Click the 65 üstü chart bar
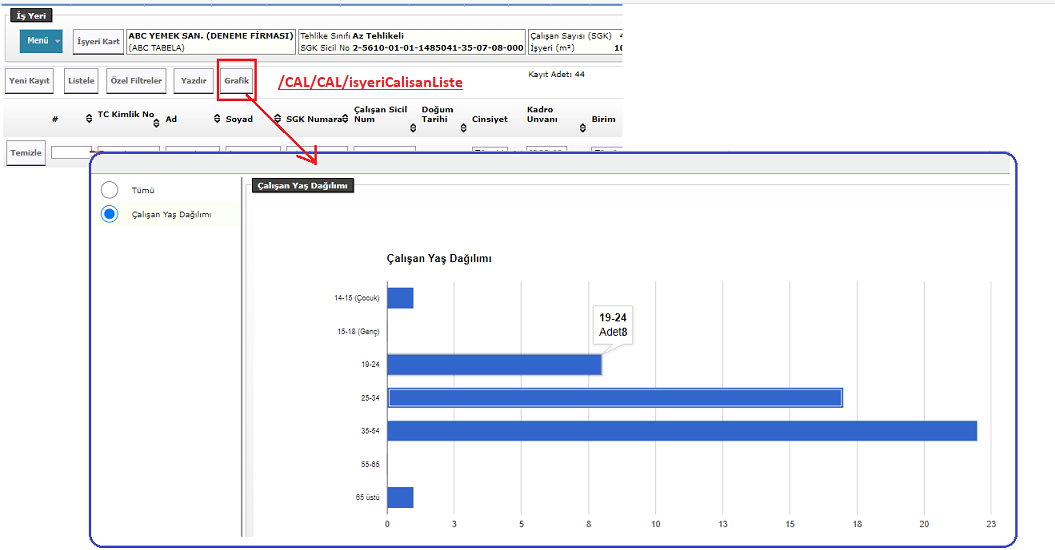Screen dimensions: 1055x550 pyautogui.click(x=400, y=497)
